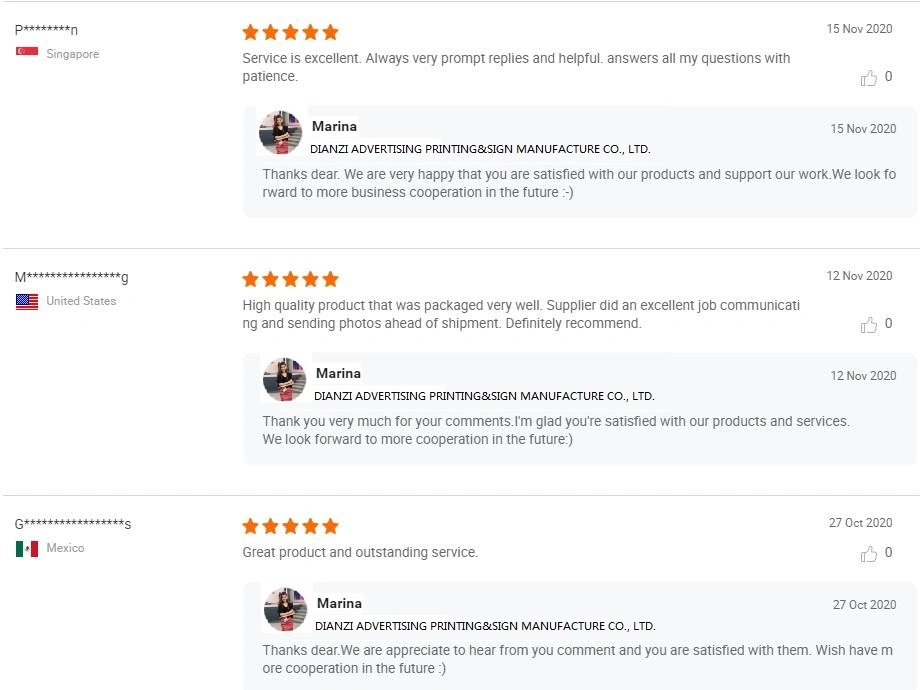Select reviewer name M***************g
The image size is (920, 690).
(71, 277)
